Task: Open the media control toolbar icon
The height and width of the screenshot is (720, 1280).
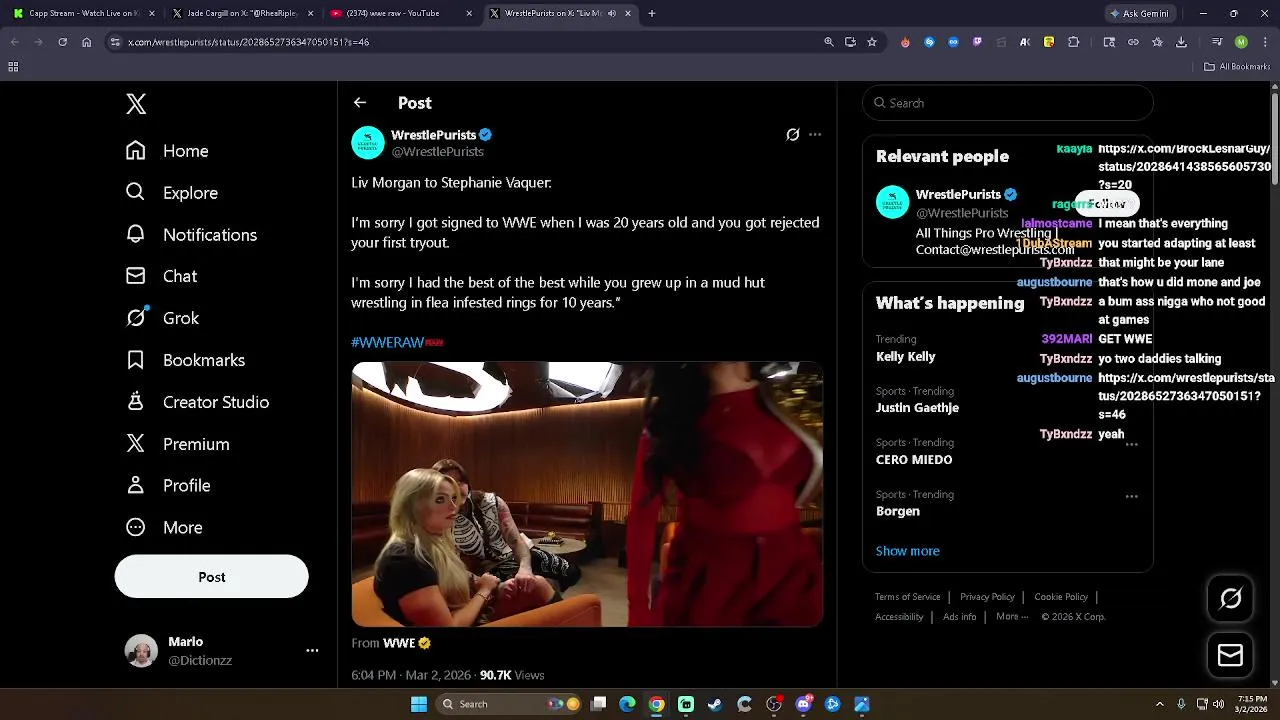Action: 1216,42
